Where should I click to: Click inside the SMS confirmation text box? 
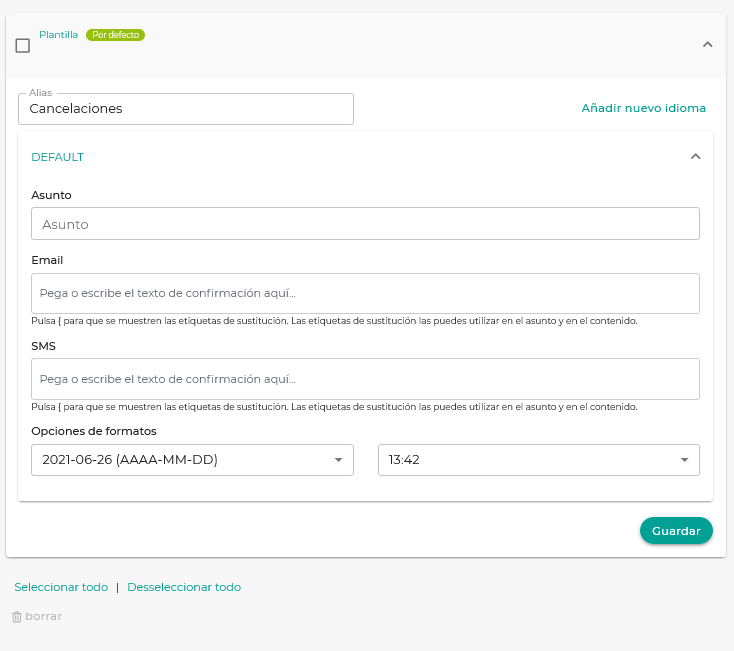[365, 380]
